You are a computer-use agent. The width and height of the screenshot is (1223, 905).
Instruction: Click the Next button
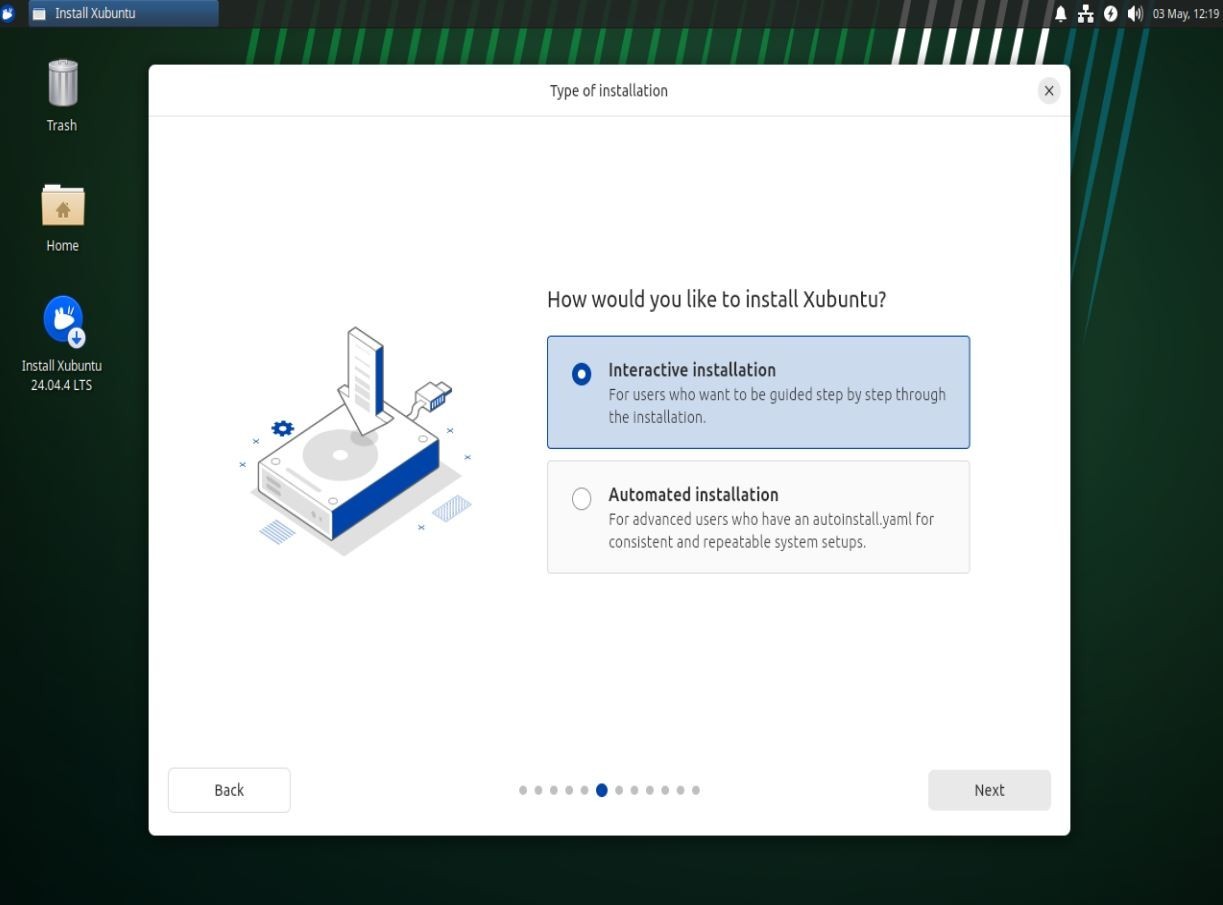pos(989,790)
